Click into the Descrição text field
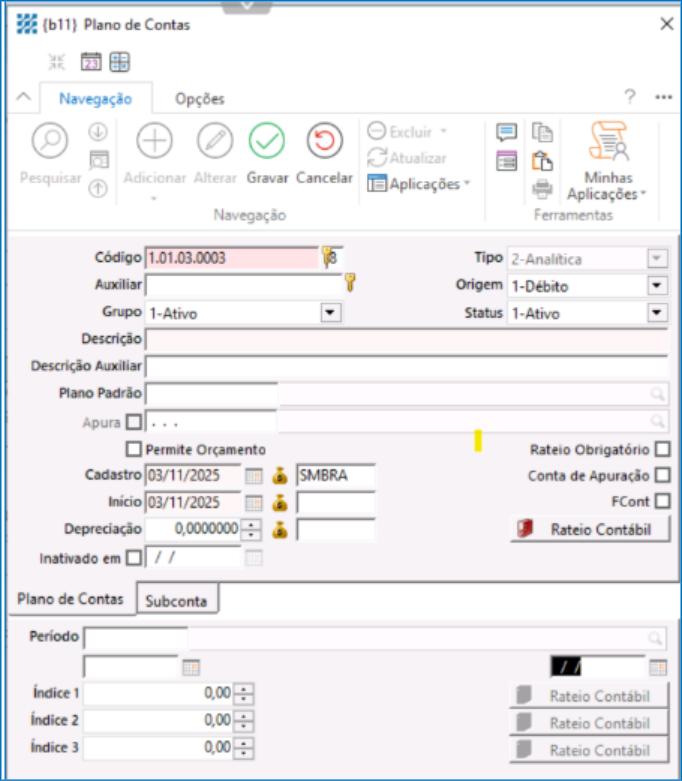 [x=406, y=340]
